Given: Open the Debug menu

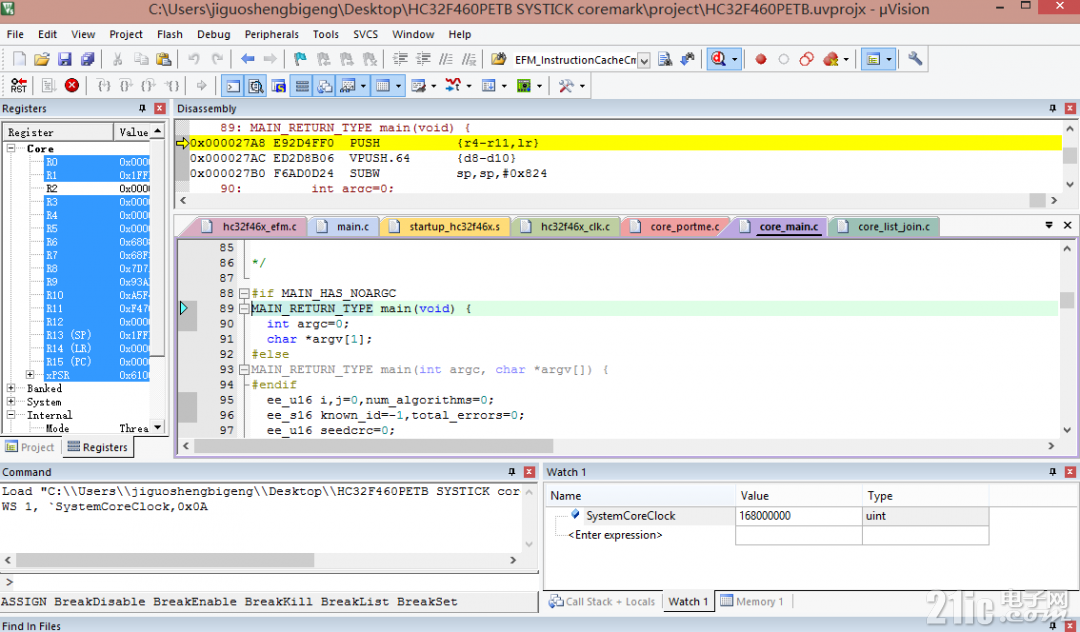Looking at the screenshot, I should [214, 34].
